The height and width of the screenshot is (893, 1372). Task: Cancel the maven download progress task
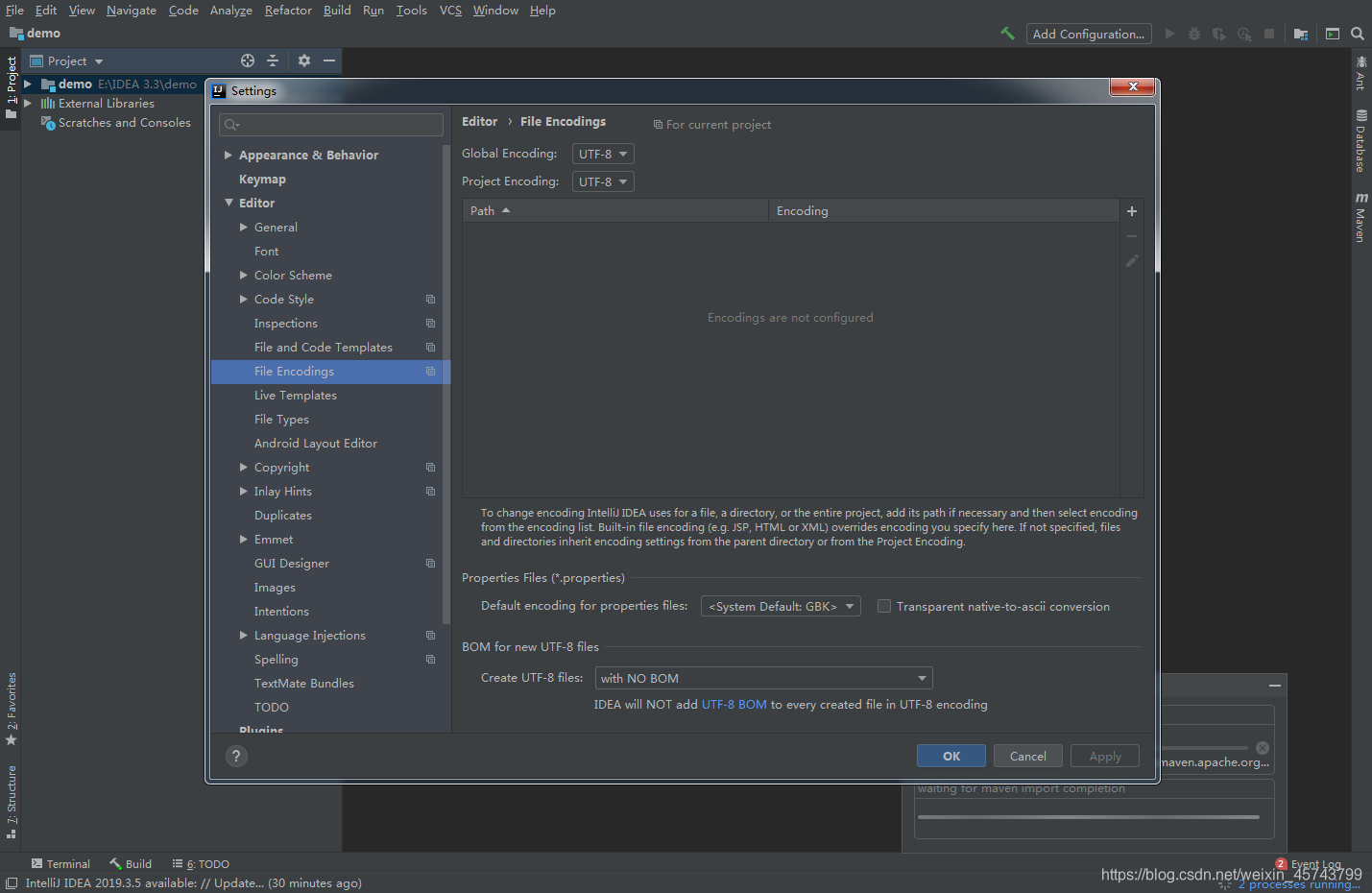click(x=1263, y=748)
